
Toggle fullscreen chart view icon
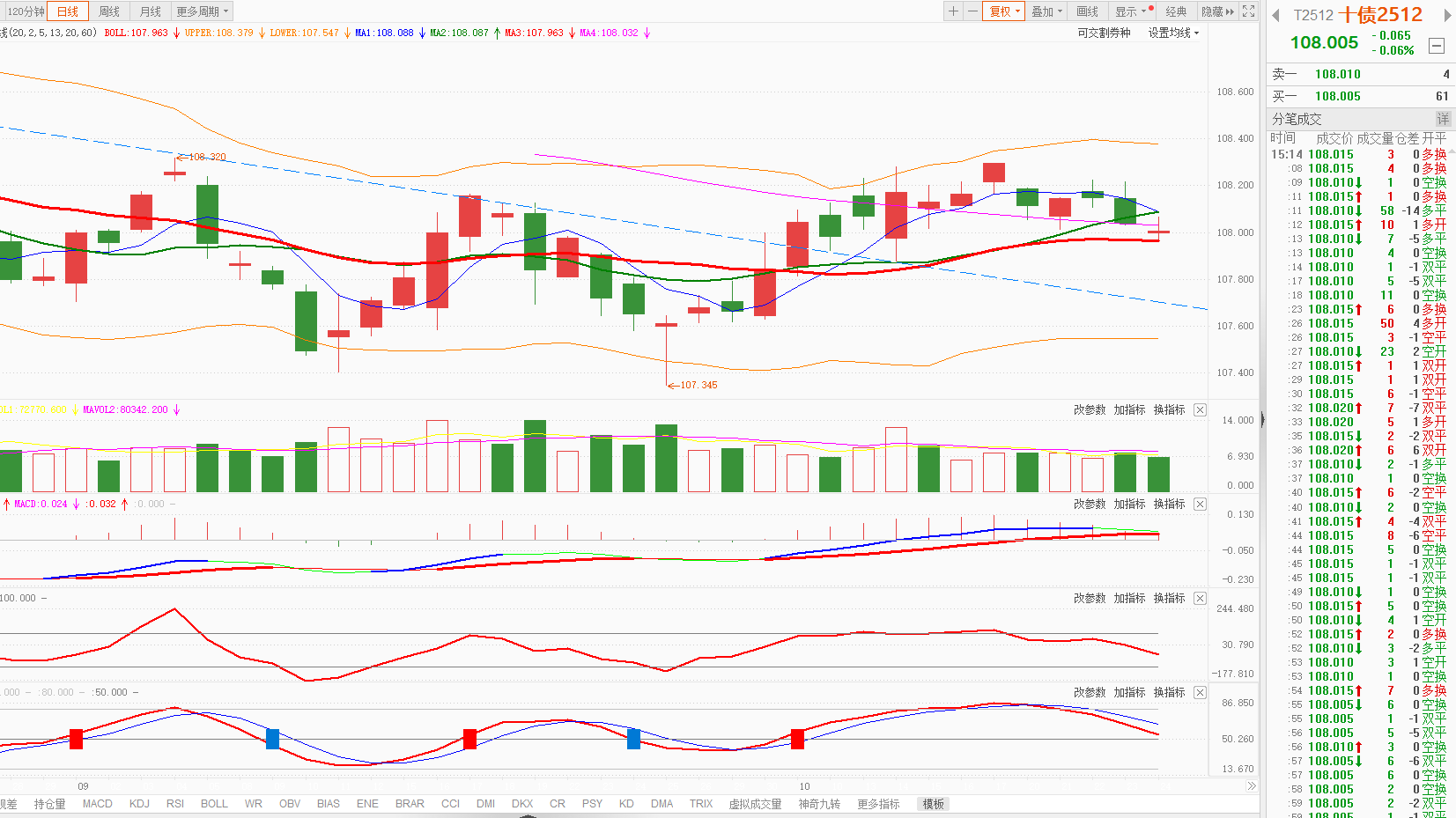pos(1248,11)
